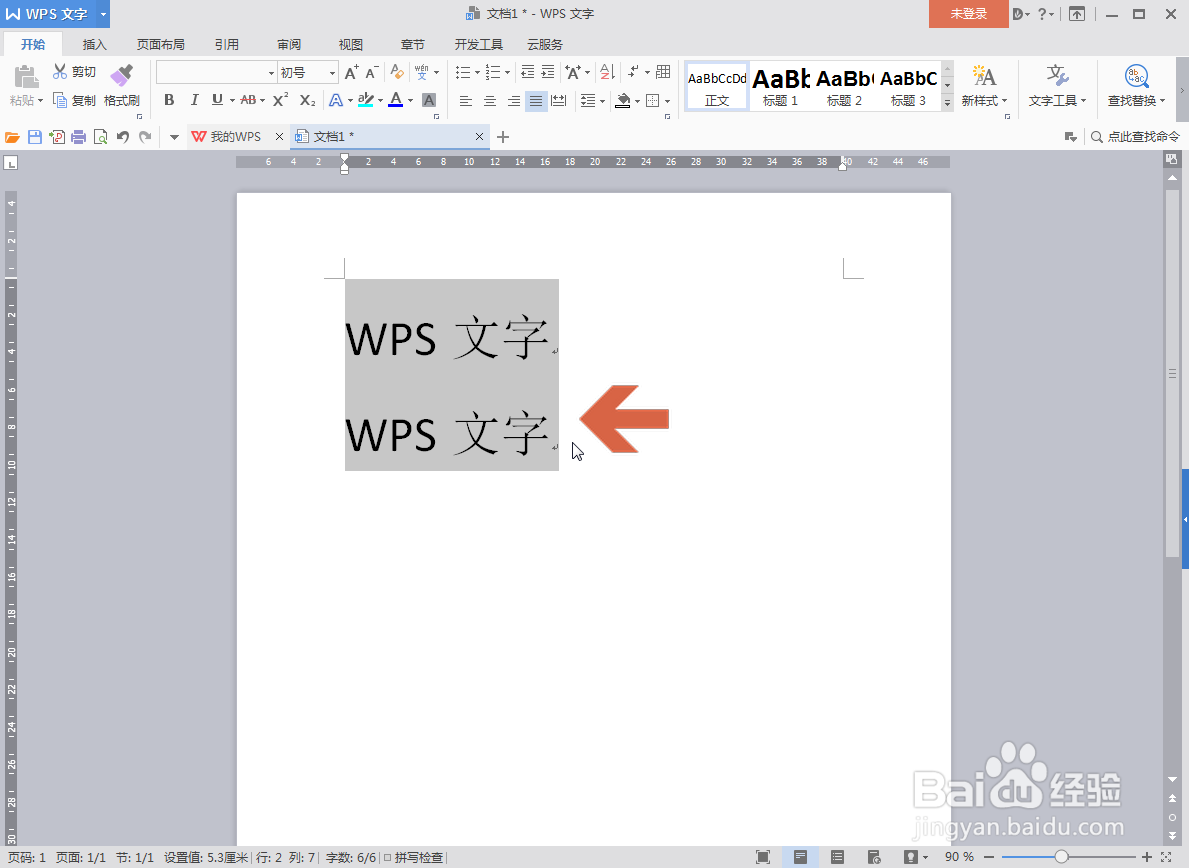Apply the 标题 2 heading style
Viewport: 1189px width, 868px height.
pyautogui.click(x=844, y=86)
